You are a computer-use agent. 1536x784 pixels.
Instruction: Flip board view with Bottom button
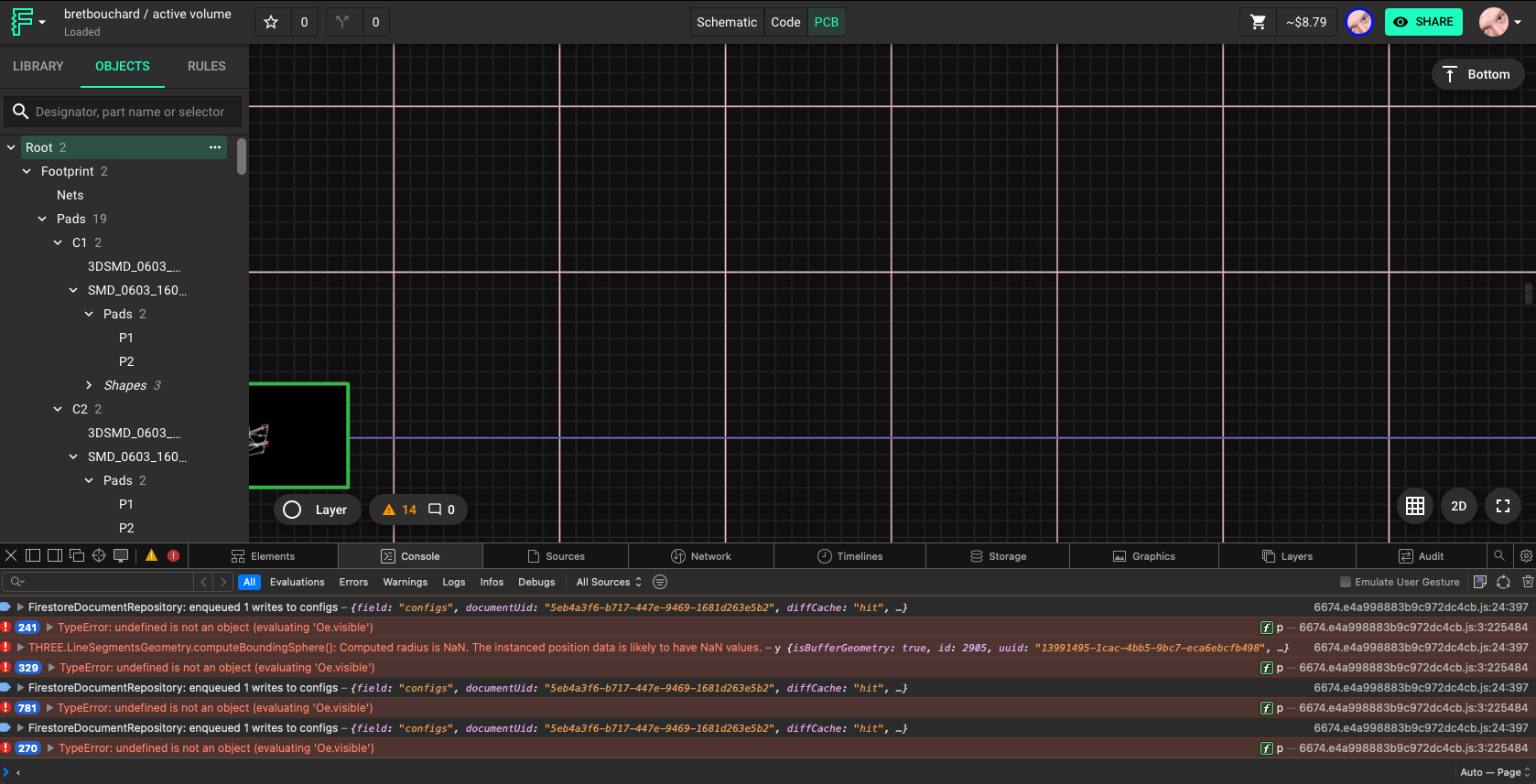coord(1477,74)
